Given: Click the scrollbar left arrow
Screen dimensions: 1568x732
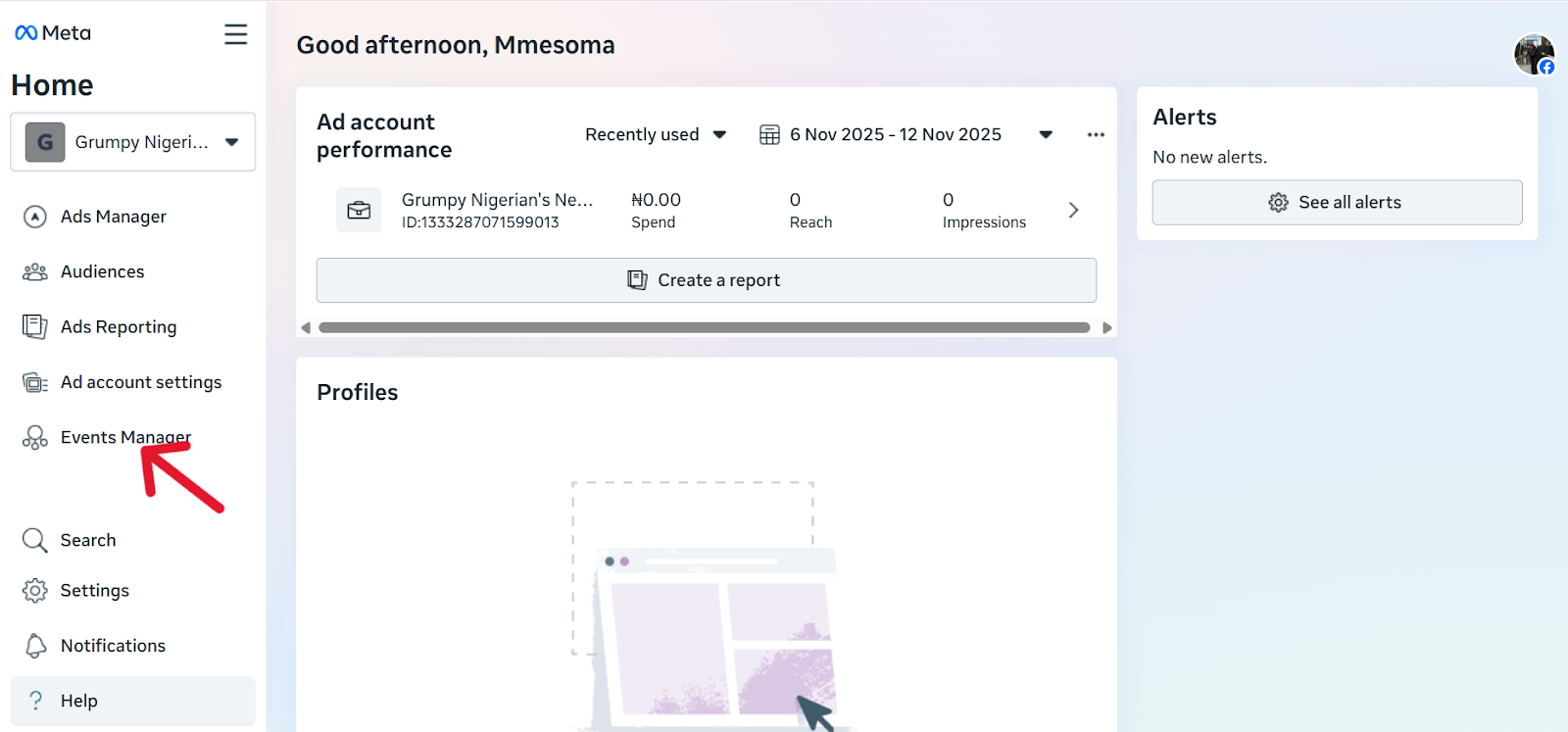Looking at the screenshot, I should tap(306, 327).
